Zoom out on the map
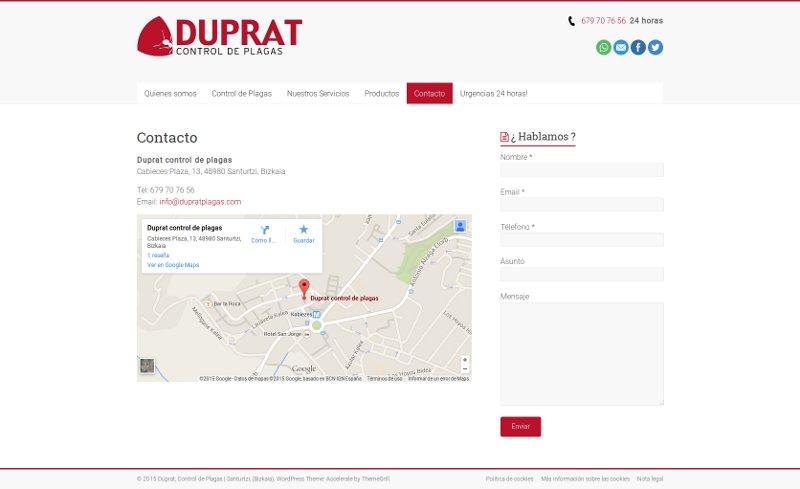 tap(465, 369)
